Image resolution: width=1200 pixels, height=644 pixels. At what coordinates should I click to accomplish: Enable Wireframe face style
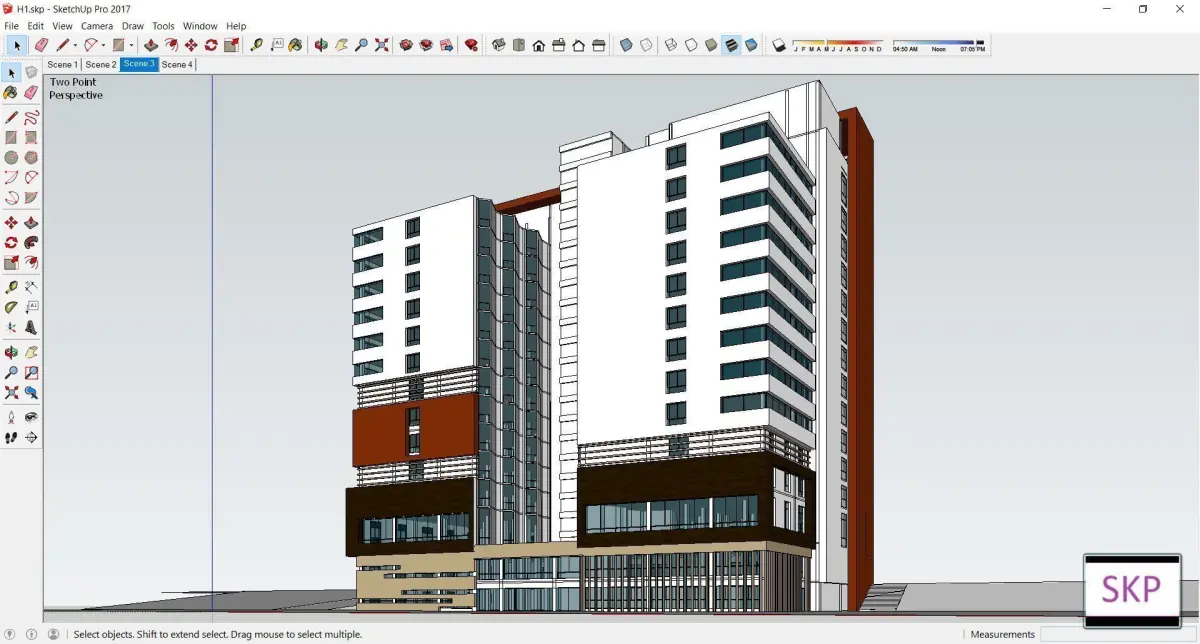(671, 45)
